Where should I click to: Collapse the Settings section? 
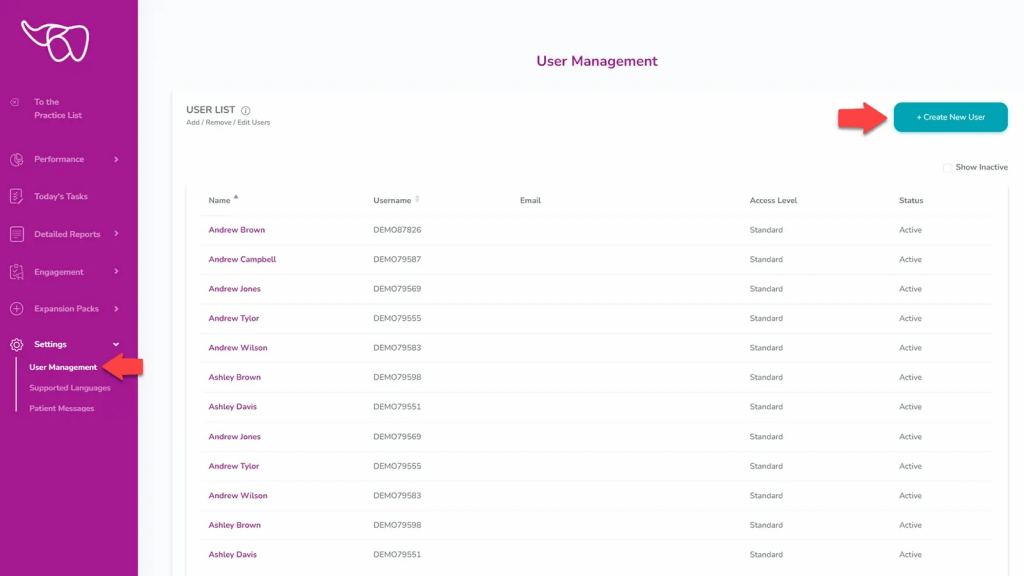point(117,344)
